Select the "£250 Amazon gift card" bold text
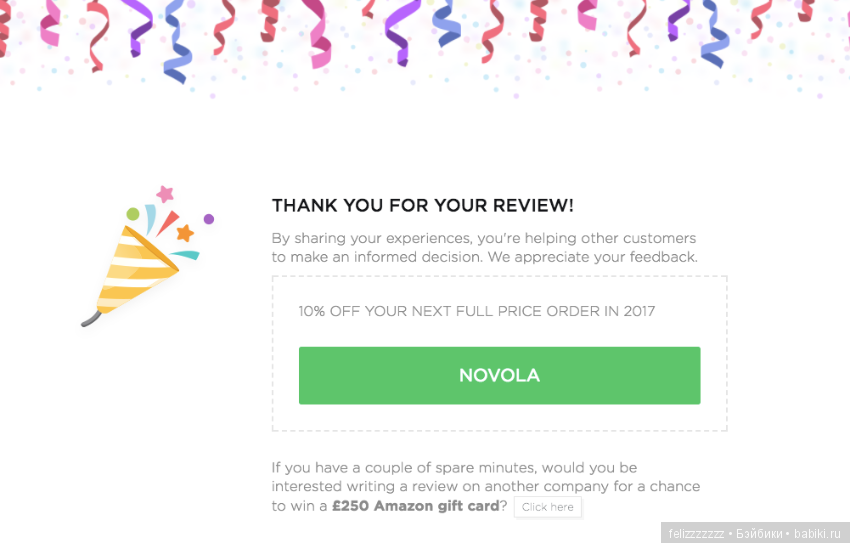 coord(415,506)
